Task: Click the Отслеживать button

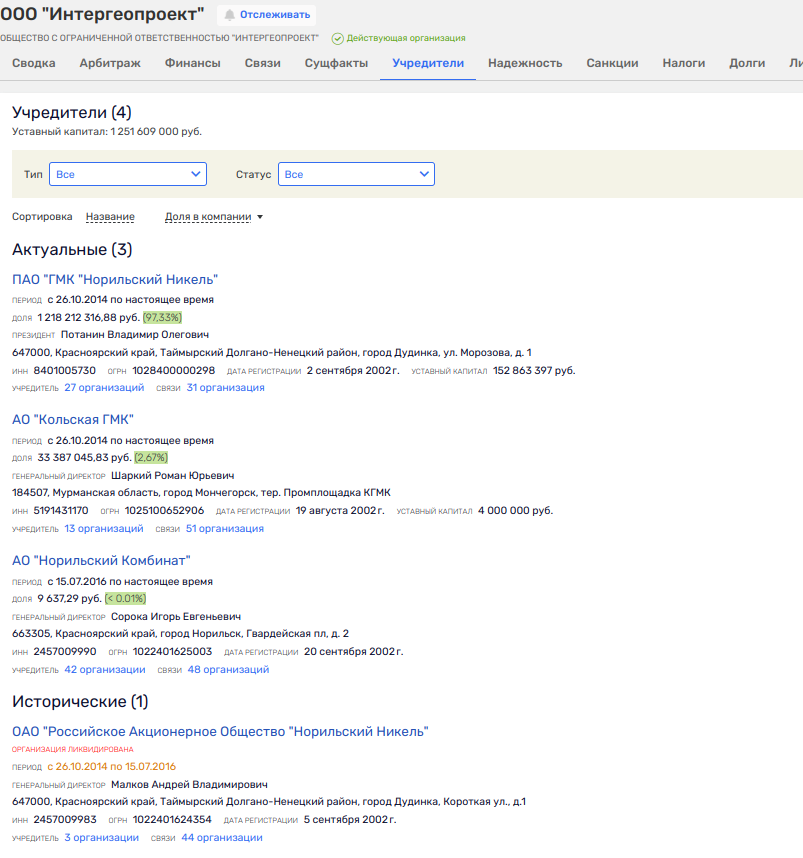Action: 267,15
